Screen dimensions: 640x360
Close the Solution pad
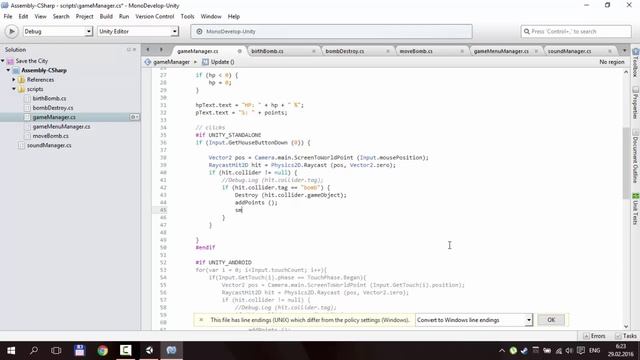click(134, 49)
